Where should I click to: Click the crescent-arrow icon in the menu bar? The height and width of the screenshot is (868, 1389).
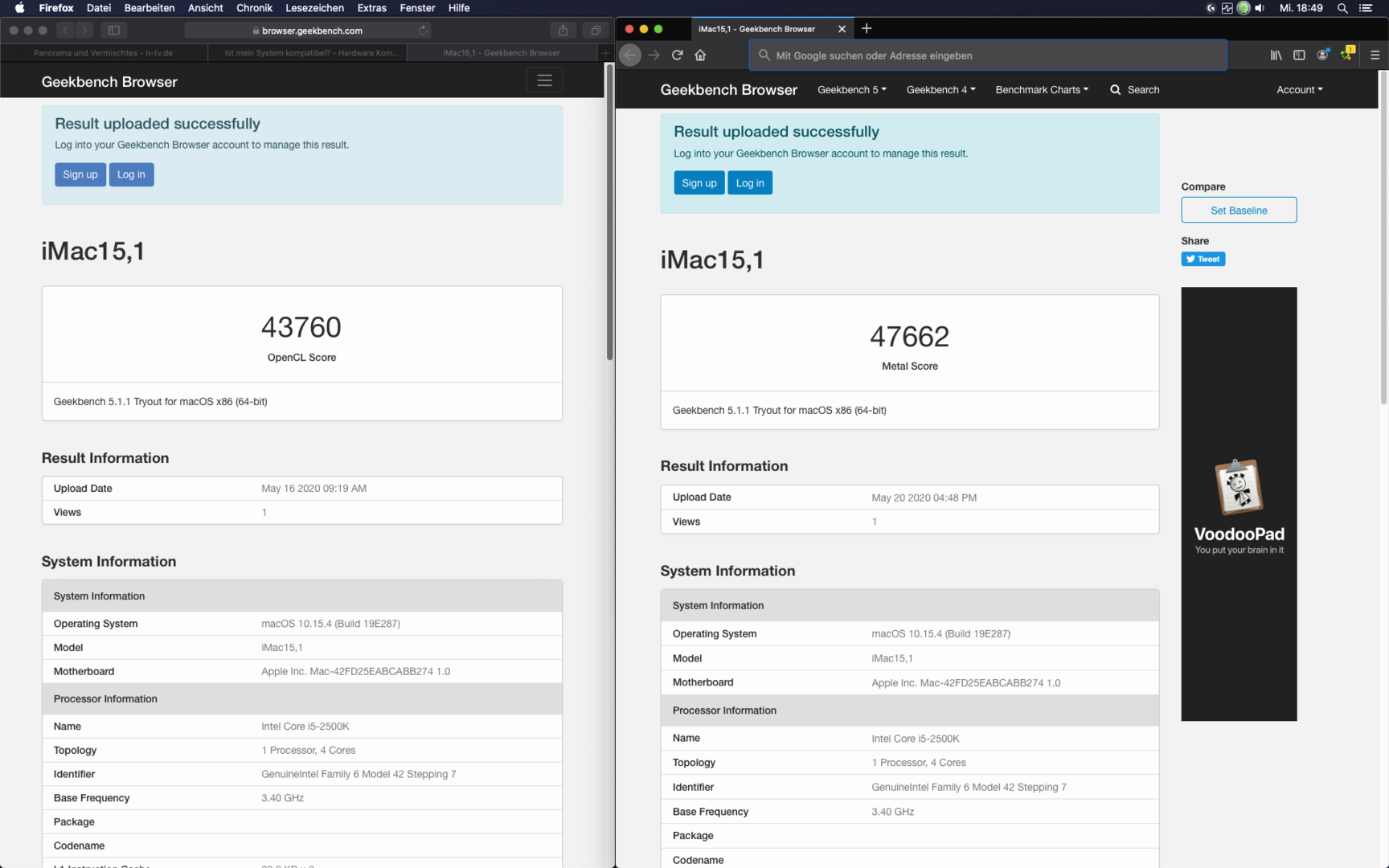(1211, 8)
